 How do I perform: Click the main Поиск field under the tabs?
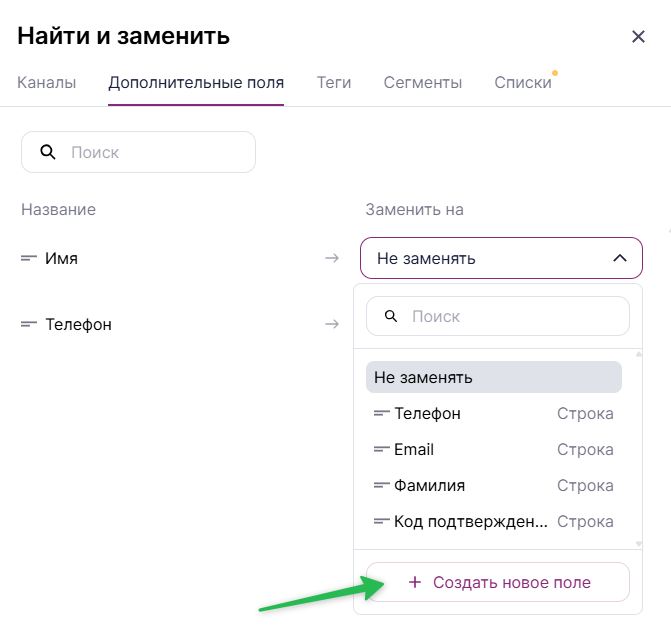(139, 152)
